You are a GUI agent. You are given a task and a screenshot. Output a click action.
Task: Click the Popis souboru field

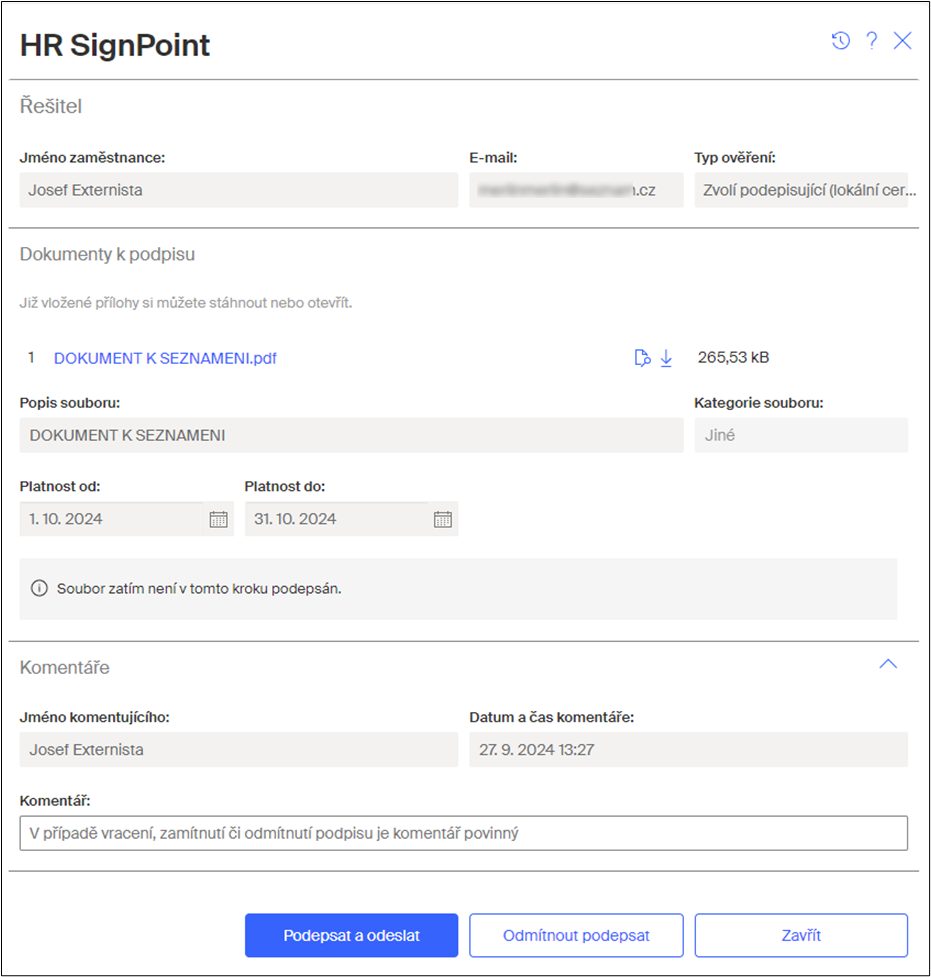pyautogui.click(x=351, y=435)
